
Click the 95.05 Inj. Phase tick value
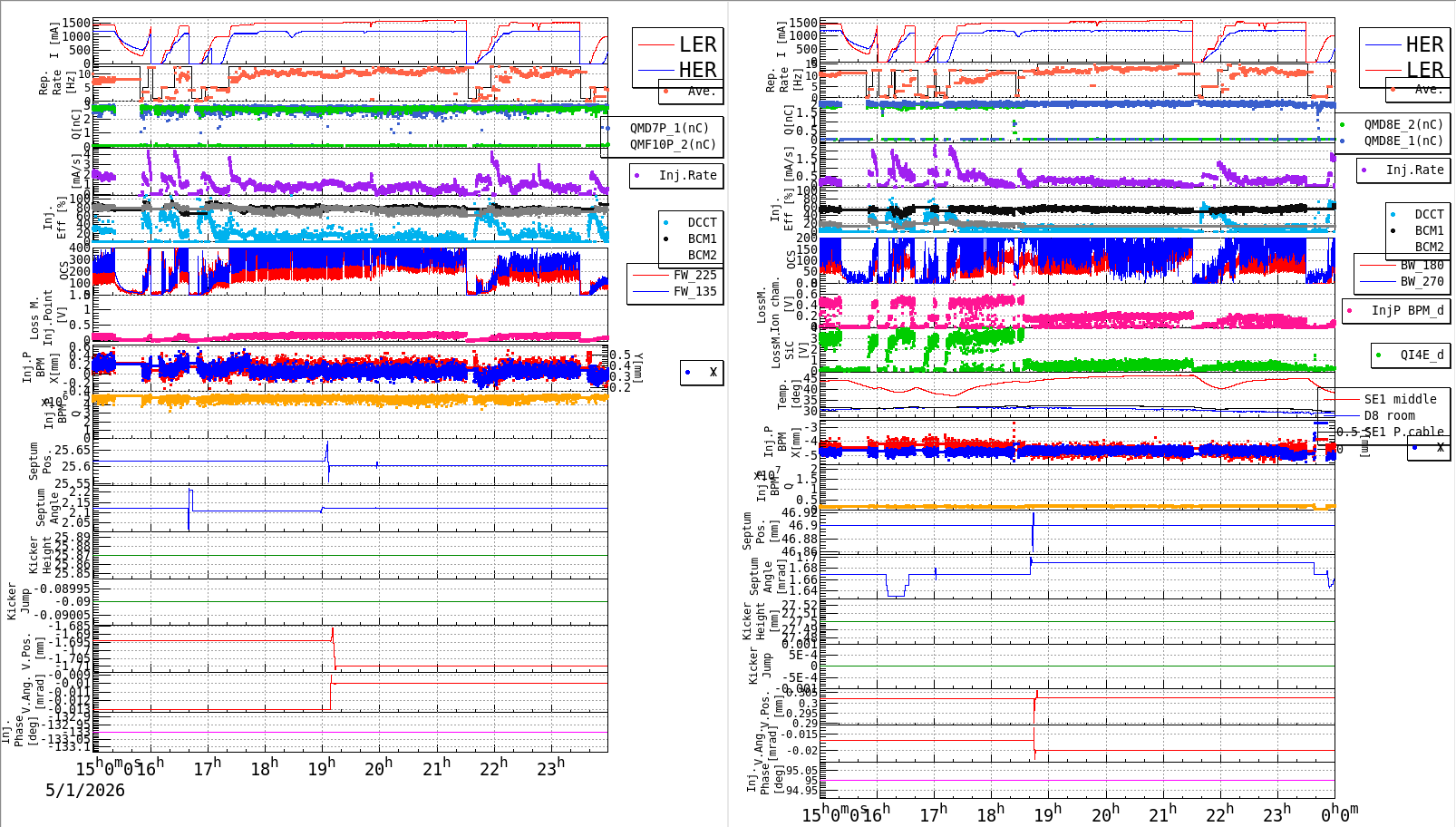pyautogui.click(x=801, y=771)
